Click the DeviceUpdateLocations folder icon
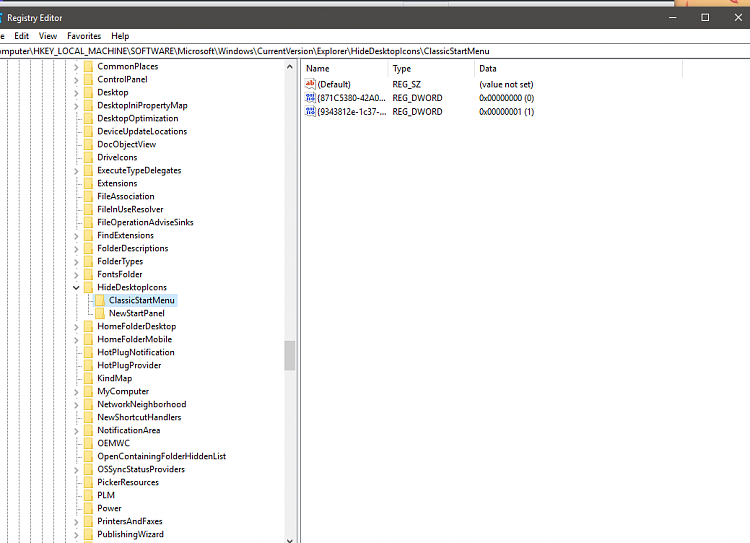Viewport: 750px width, 543px height. (x=88, y=131)
